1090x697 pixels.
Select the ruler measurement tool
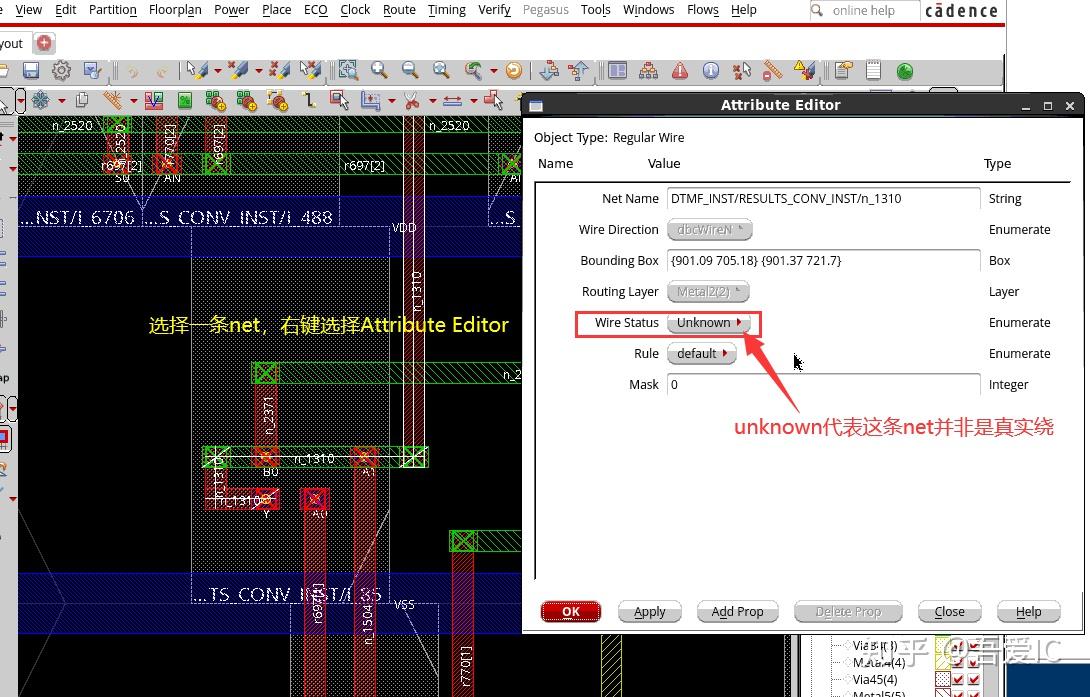point(772,70)
